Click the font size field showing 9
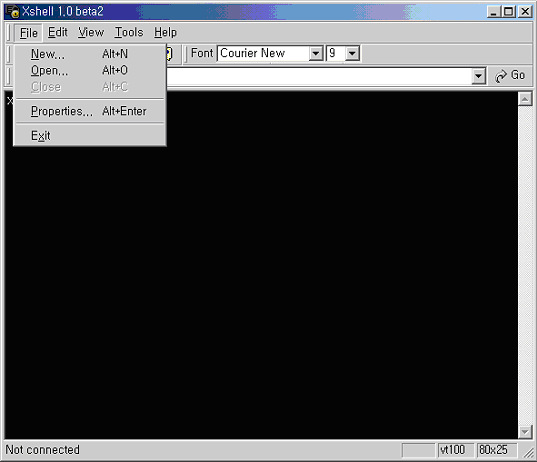The width and height of the screenshot is (537, 462). click(x=335, y=53)
